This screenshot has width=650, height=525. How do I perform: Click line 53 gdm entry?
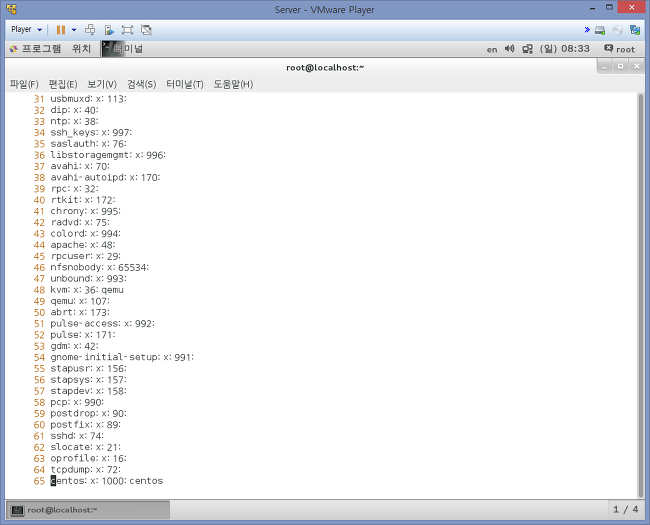pos(74,345)
